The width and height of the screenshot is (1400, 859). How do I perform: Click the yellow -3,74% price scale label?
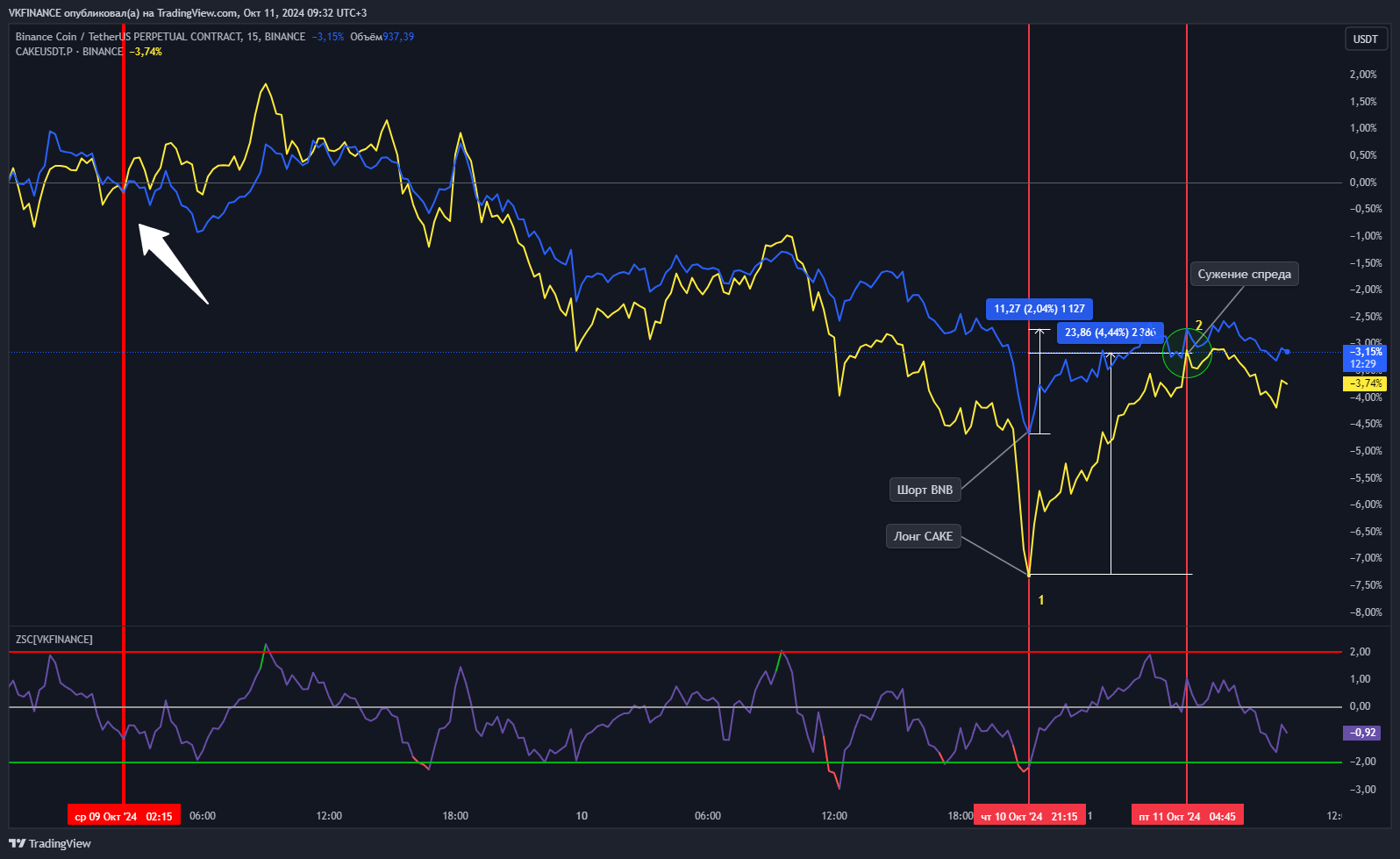coord(1365,383)
